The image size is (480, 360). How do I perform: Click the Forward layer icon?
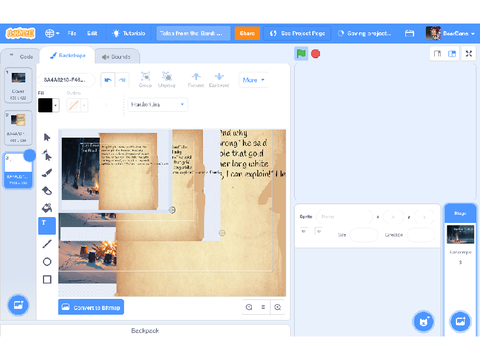(x=196, y=80)
